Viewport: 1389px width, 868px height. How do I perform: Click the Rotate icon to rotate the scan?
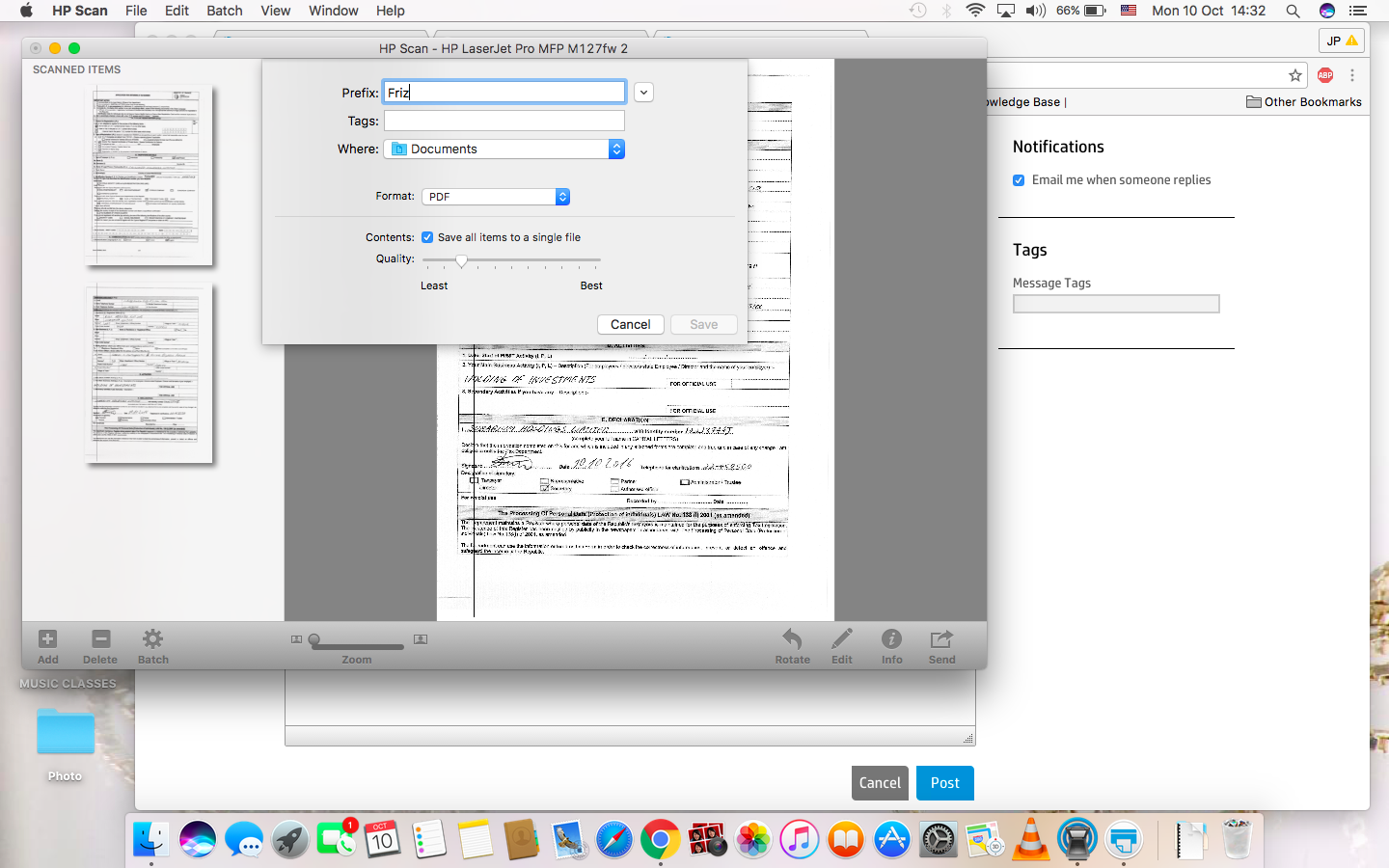792,638
